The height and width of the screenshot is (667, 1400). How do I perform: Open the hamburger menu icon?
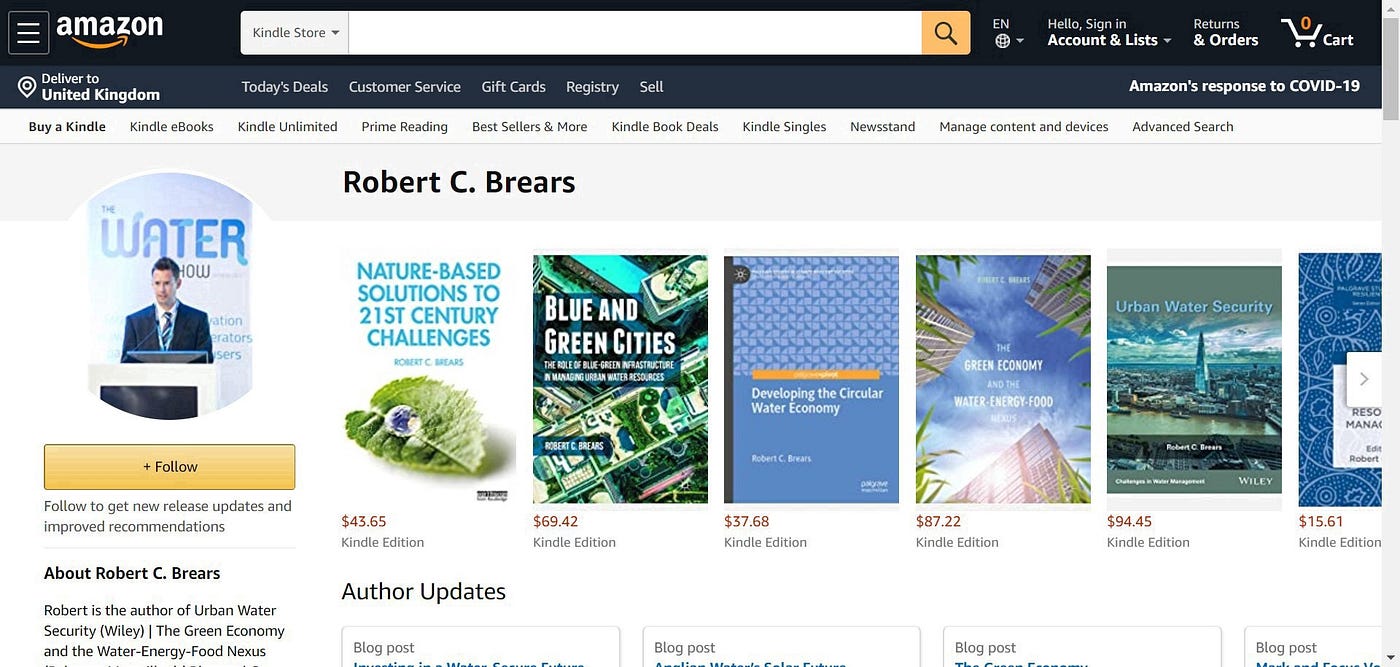(28, 33)
